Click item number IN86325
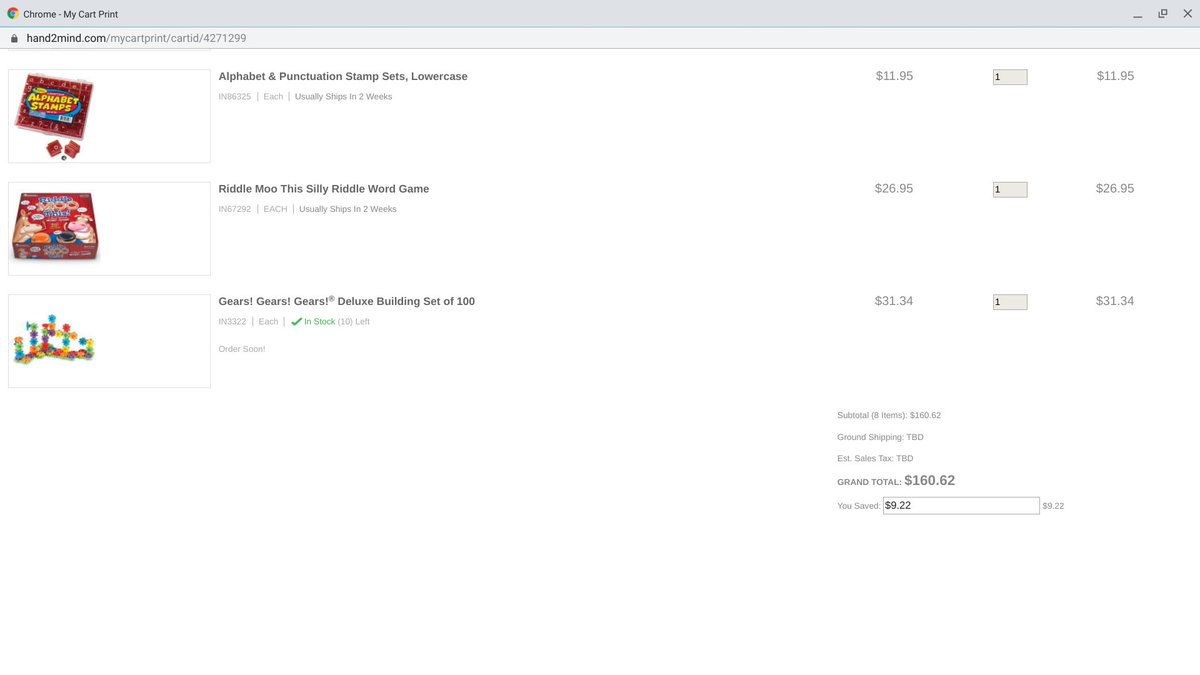Screen dimensions: 1200x675 (x=234, y=96)
